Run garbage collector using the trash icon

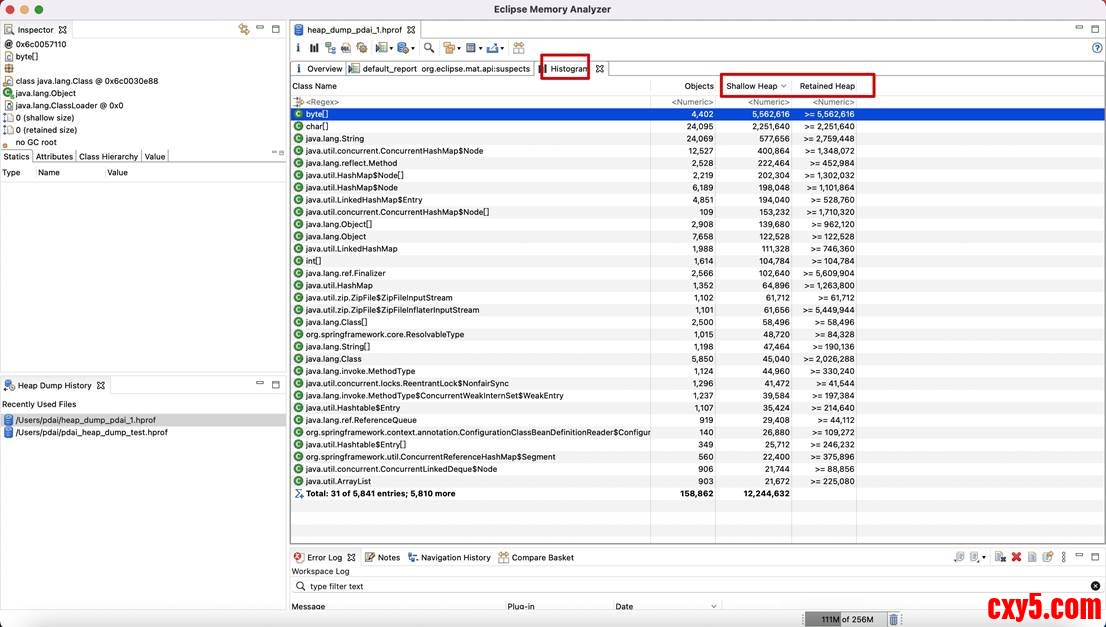point(894,619)
